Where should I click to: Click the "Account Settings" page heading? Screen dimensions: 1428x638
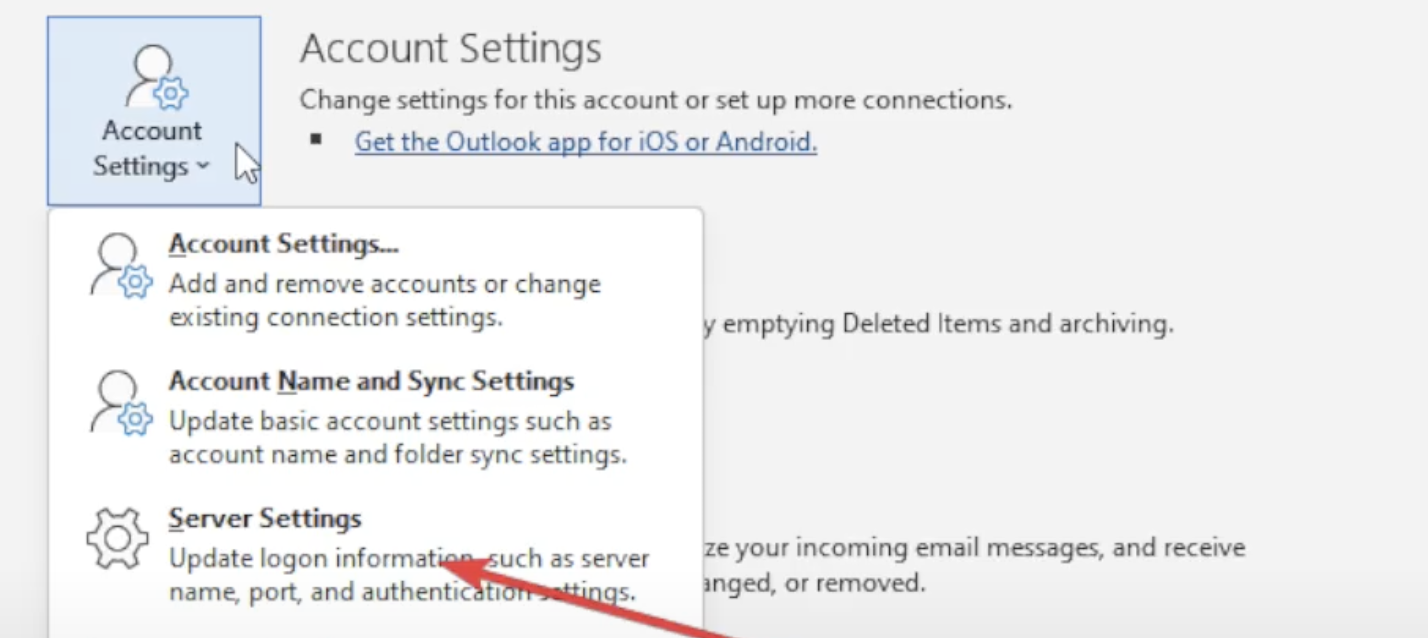tap(451, 48)
